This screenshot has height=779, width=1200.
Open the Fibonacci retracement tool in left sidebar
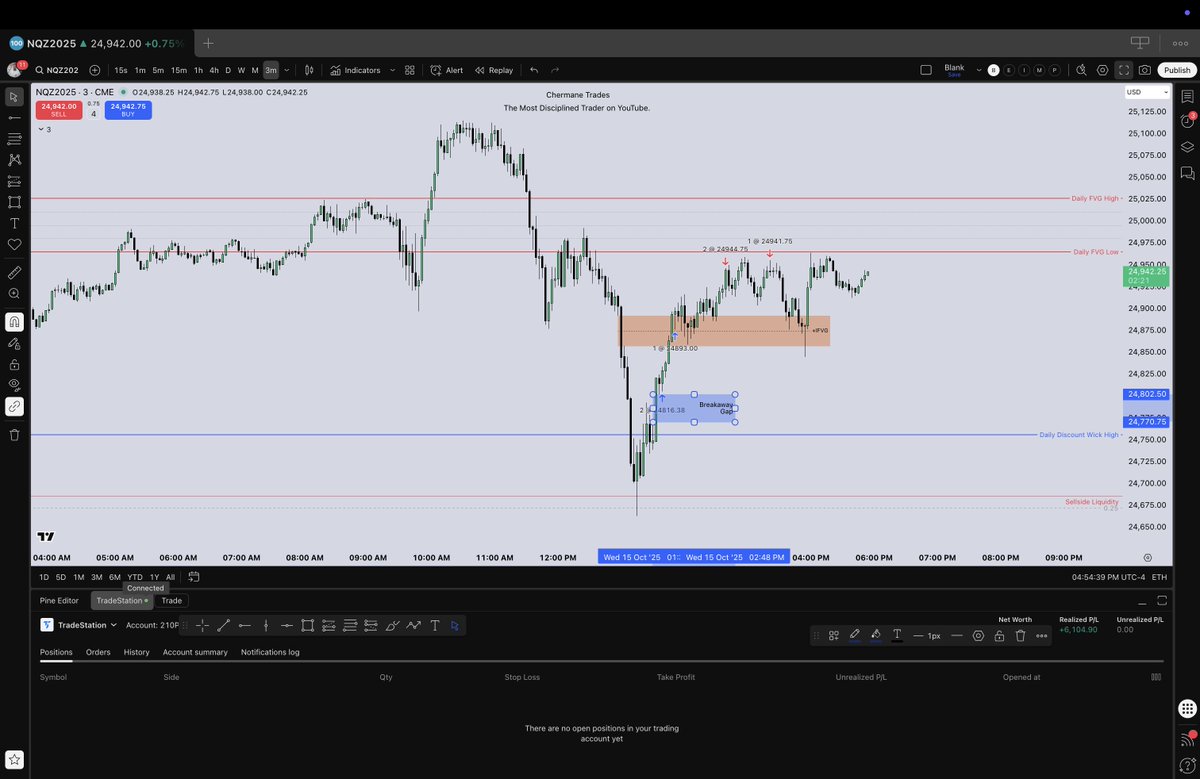[x=14, y=139]
